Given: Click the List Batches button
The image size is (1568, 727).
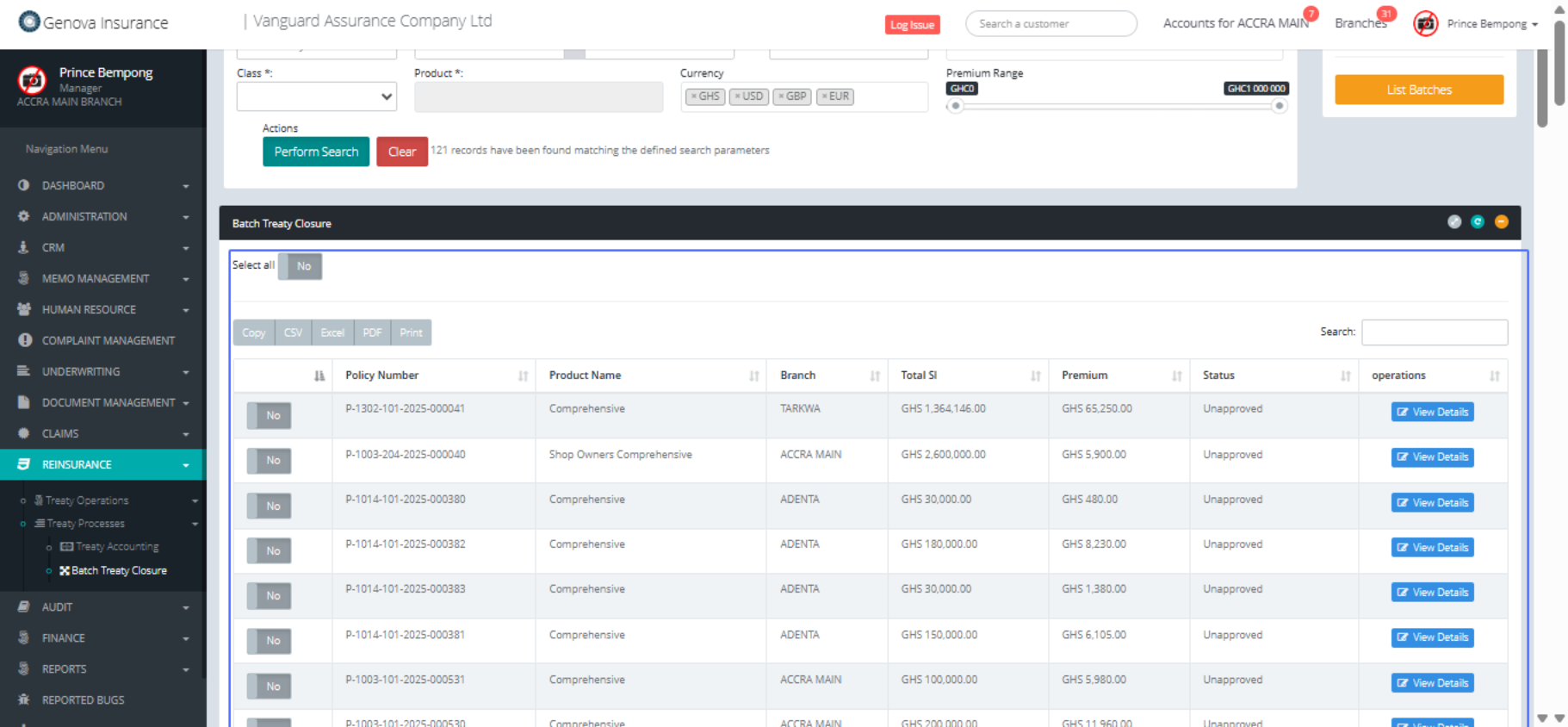Looking at the screenshot, I should [x=1418, y=90].
